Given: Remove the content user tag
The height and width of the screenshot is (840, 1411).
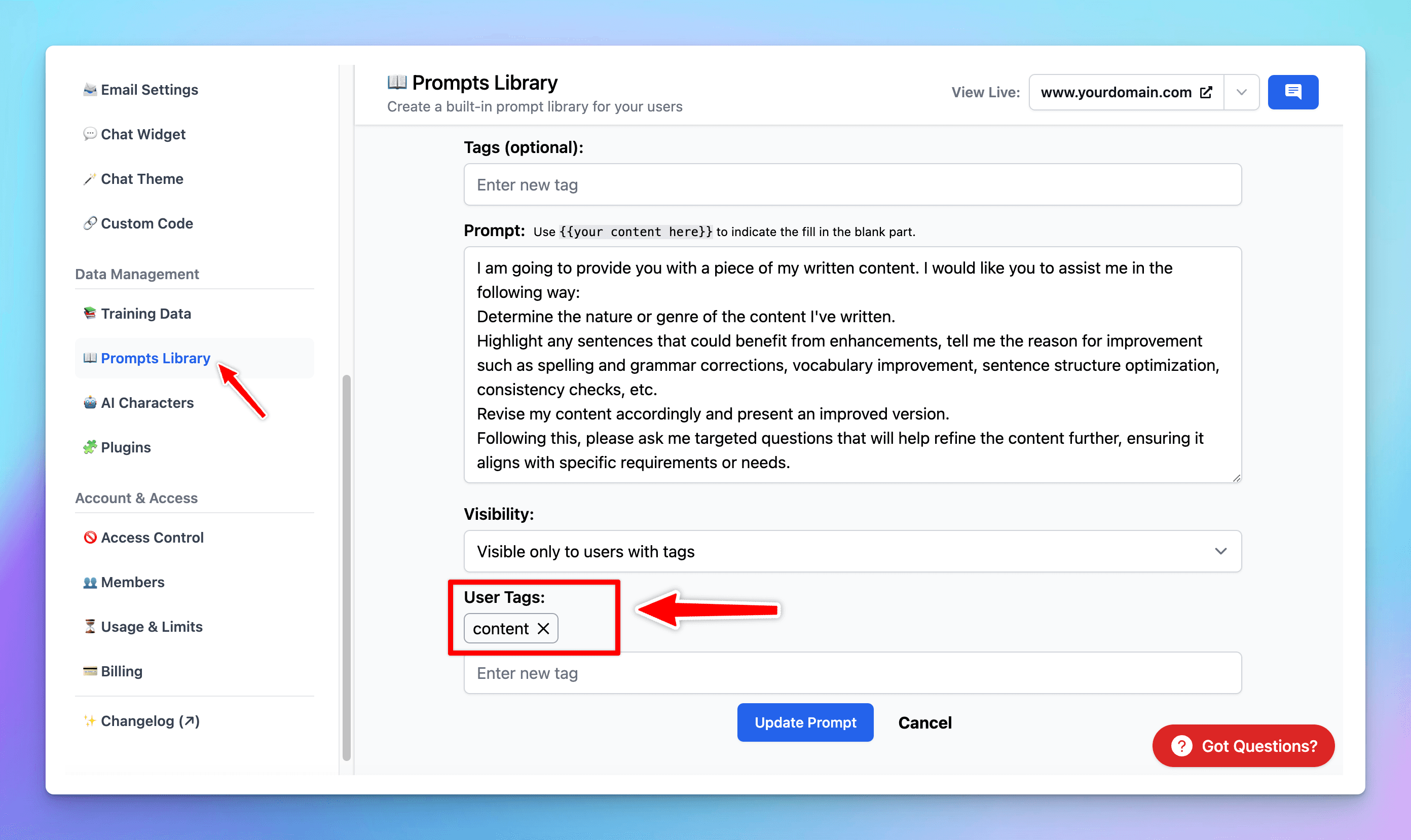Looking at the screenshot, I should 543,628.
